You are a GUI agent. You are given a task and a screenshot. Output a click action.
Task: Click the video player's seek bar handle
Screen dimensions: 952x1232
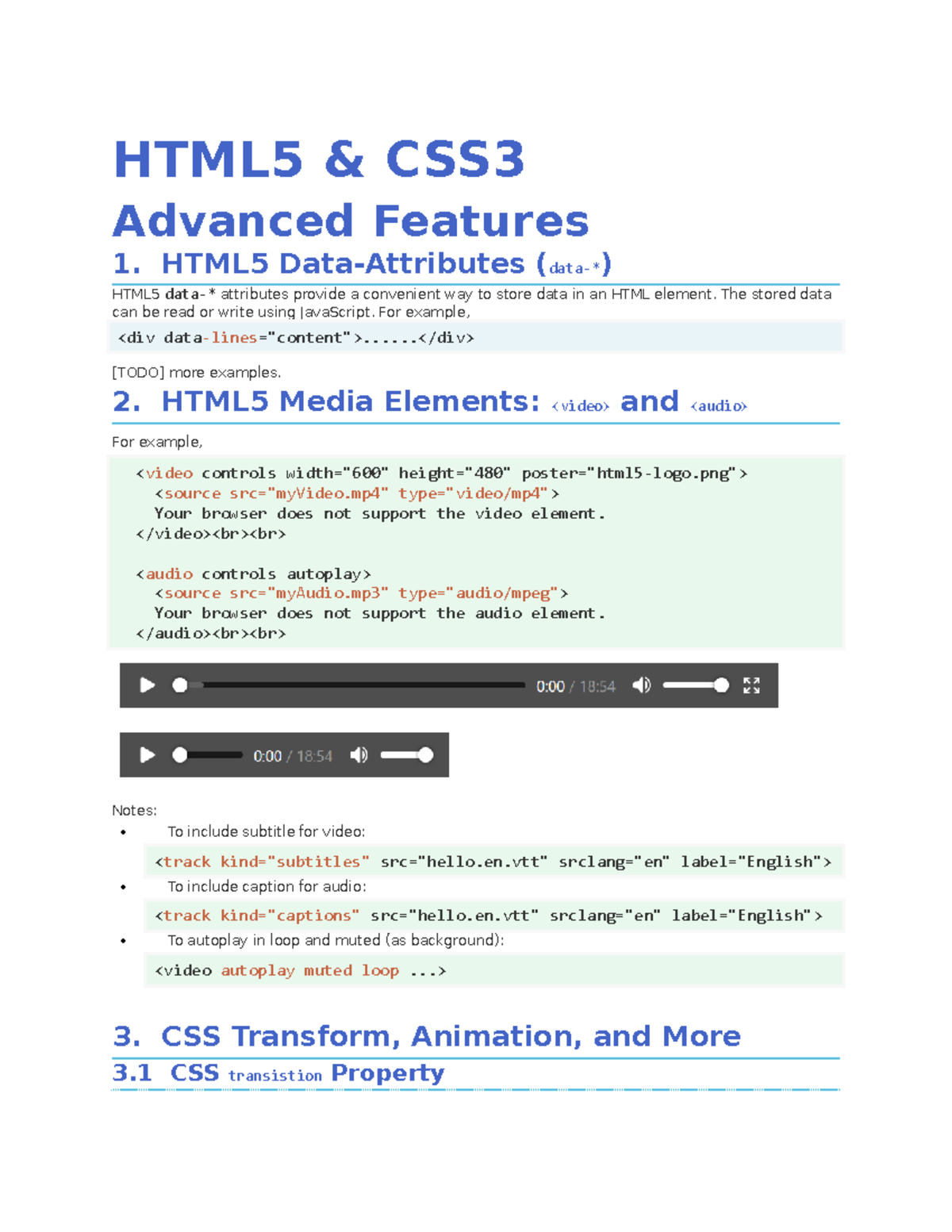click(180, 685)
